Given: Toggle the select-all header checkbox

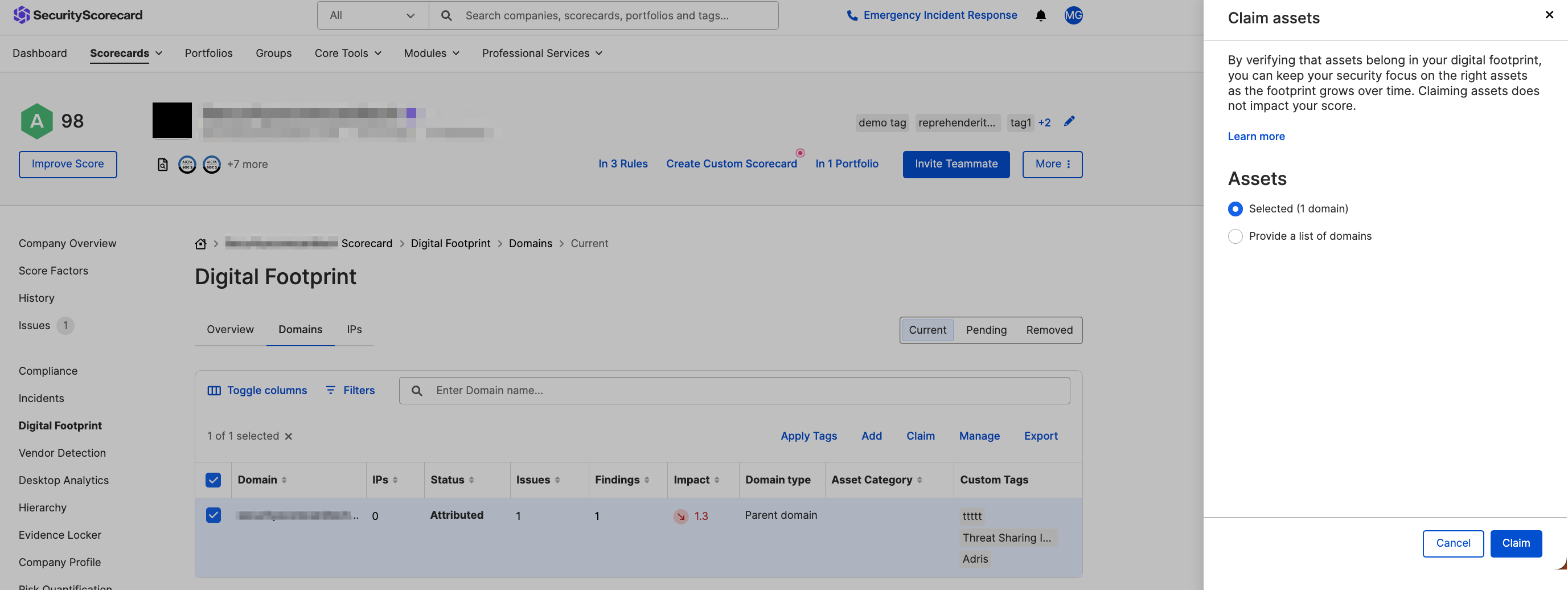Looking at the screenshot, I should (x=213, y=481).
